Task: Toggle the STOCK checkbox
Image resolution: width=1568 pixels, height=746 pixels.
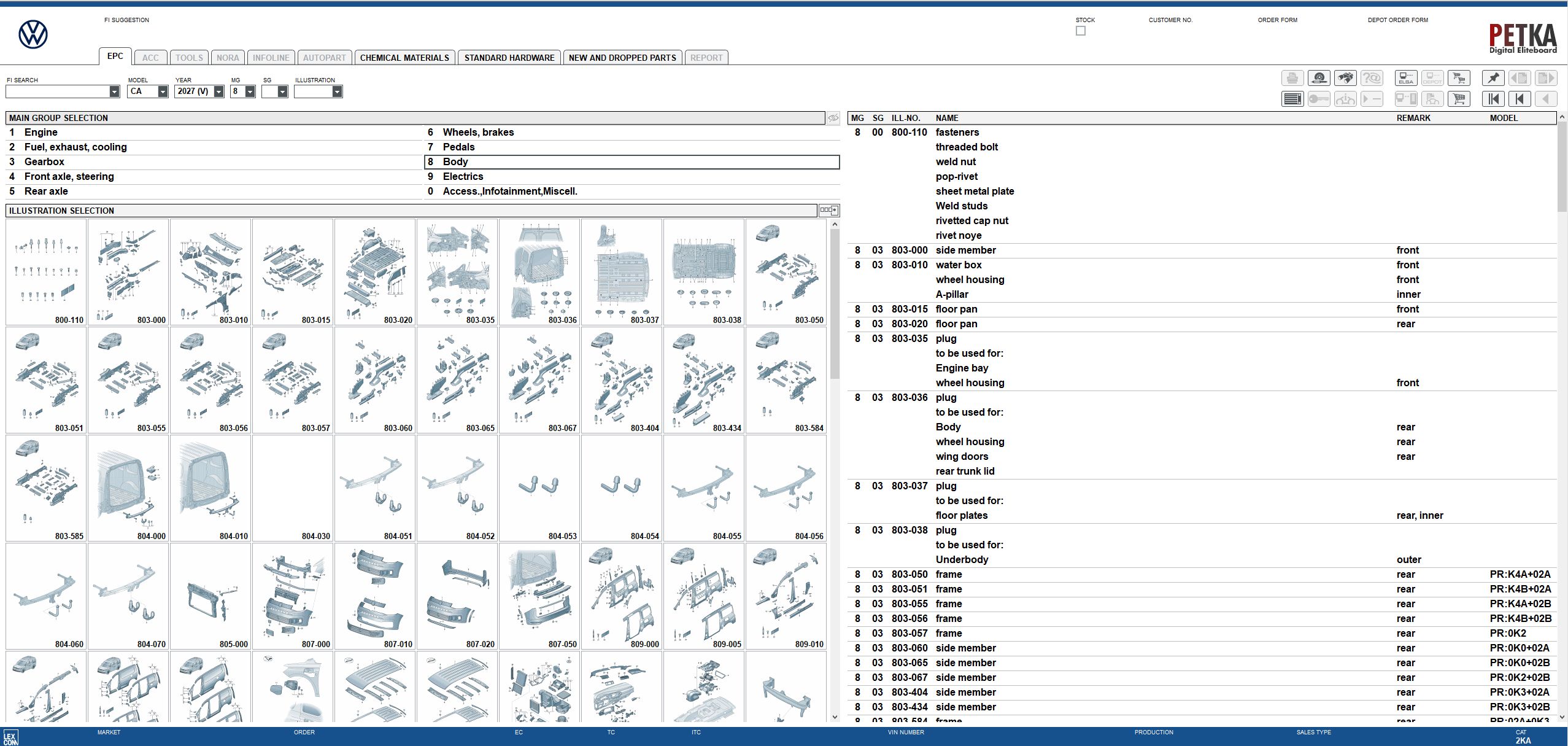Action: tap(1080, 30)
